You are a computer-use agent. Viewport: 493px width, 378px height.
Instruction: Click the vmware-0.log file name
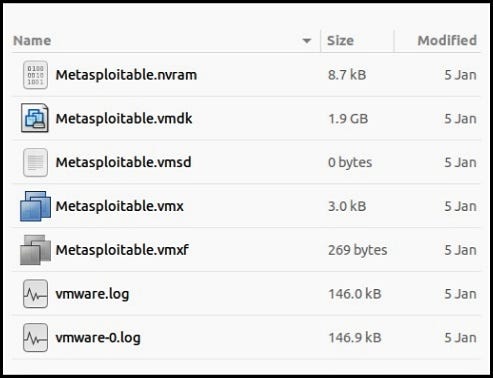(x=98, y=338)
